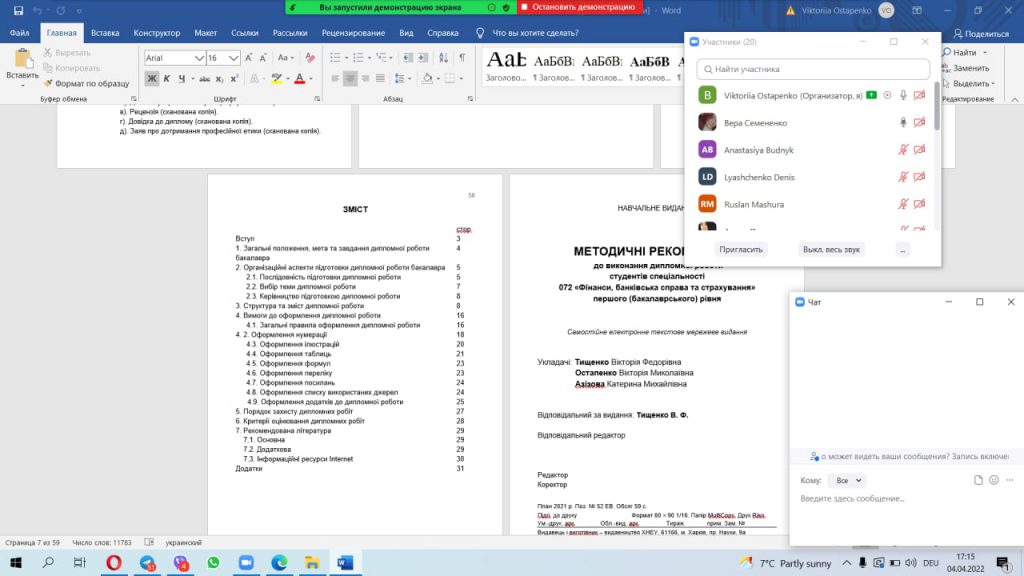Click the Save icon in Word title bar
The image size is (1024, 576).
(18, 10)
